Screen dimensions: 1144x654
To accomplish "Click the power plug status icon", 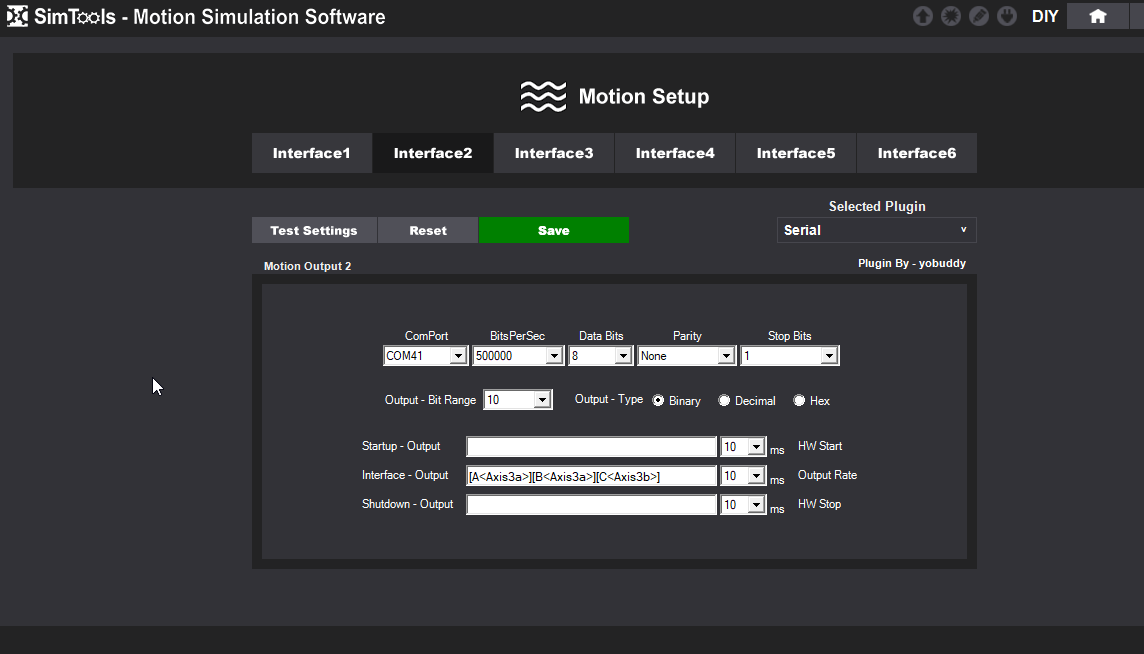I will pos(1007,17).
